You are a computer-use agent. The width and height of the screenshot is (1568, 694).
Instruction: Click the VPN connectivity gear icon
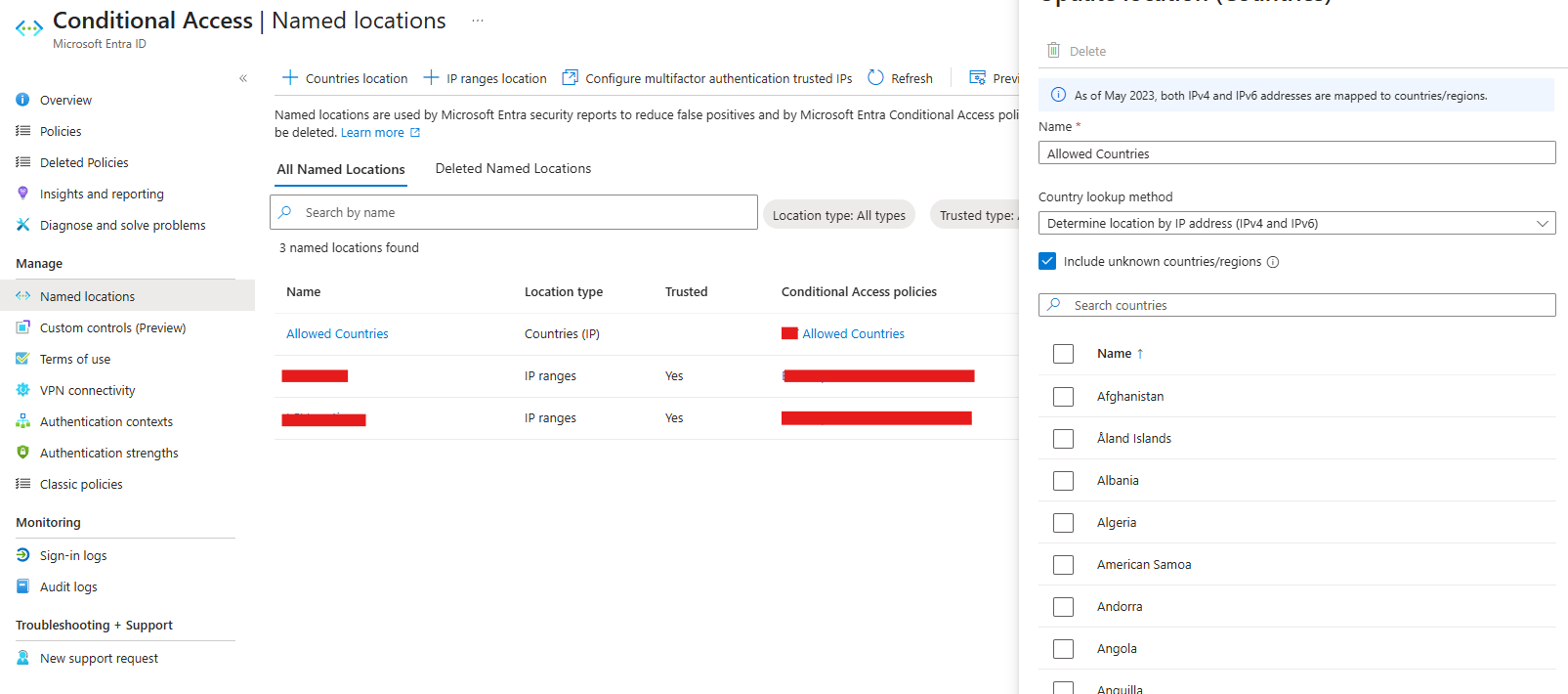(22, 390)
